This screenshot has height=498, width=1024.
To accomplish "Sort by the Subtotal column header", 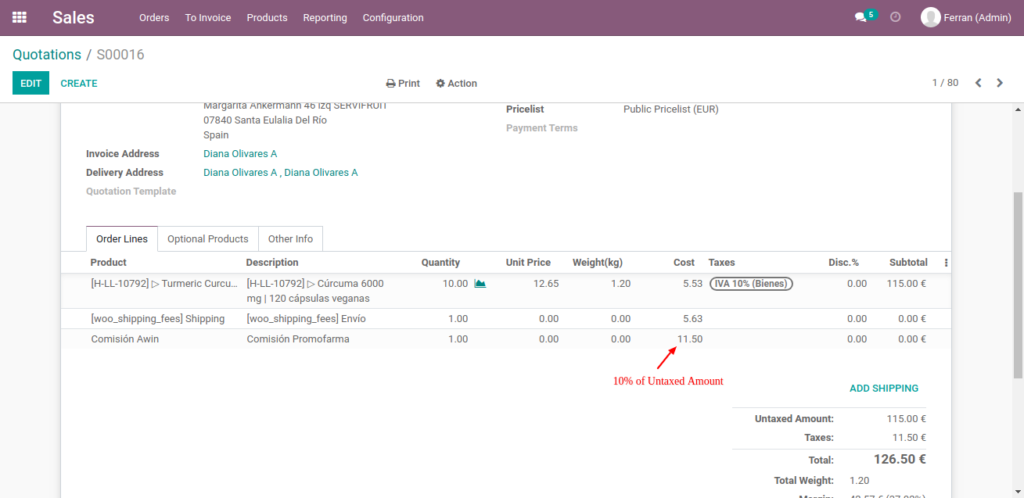I will [x=908, y=262].
